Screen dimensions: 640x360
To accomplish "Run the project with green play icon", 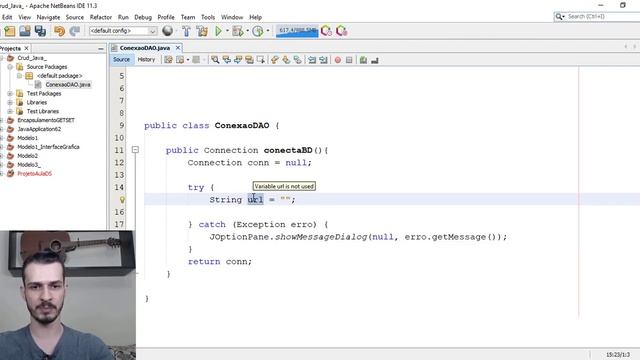I will (218, 31).
